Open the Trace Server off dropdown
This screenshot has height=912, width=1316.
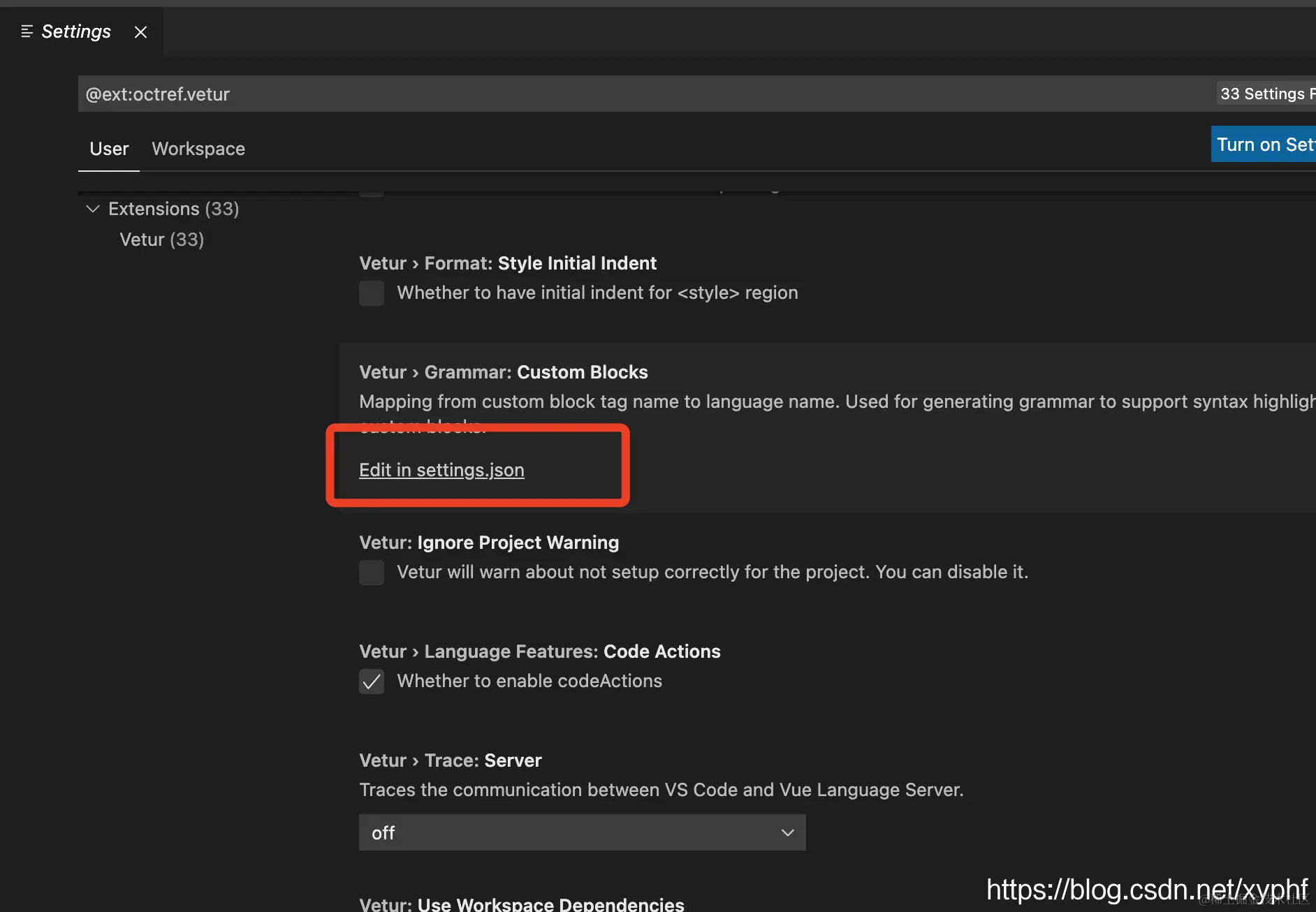coord(583,832)
